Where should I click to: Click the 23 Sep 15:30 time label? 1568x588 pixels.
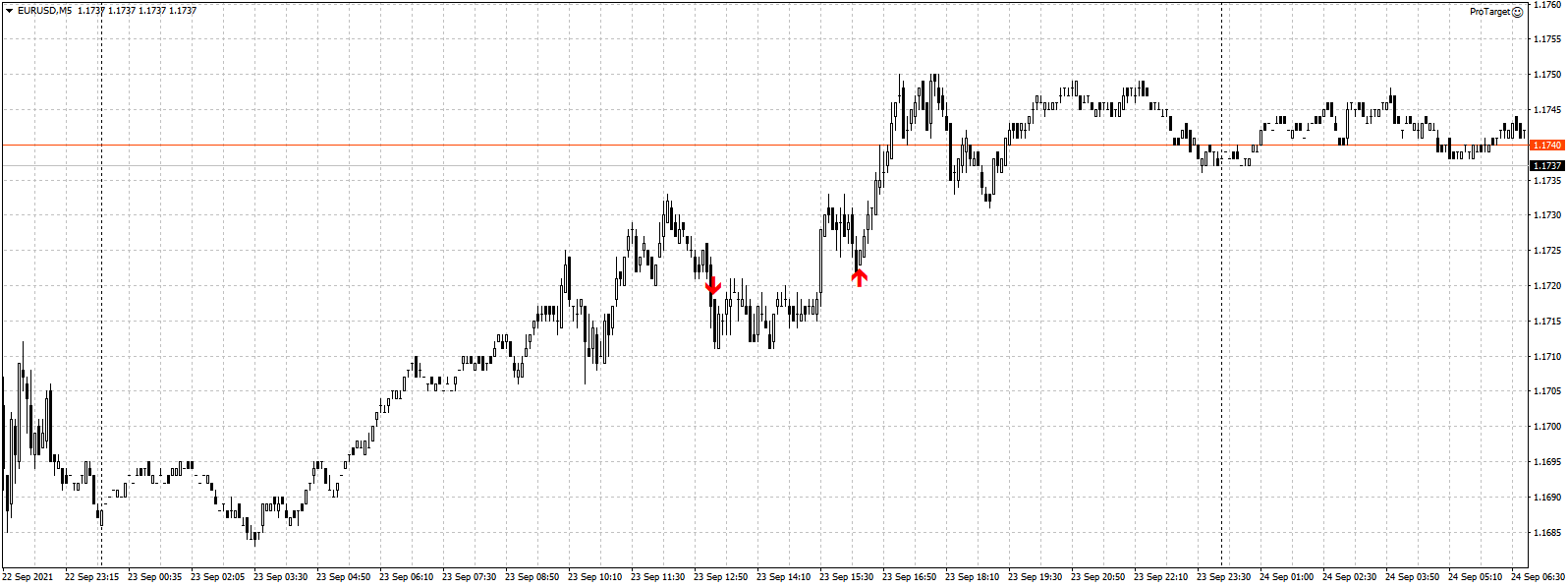(x=846, y=577)
